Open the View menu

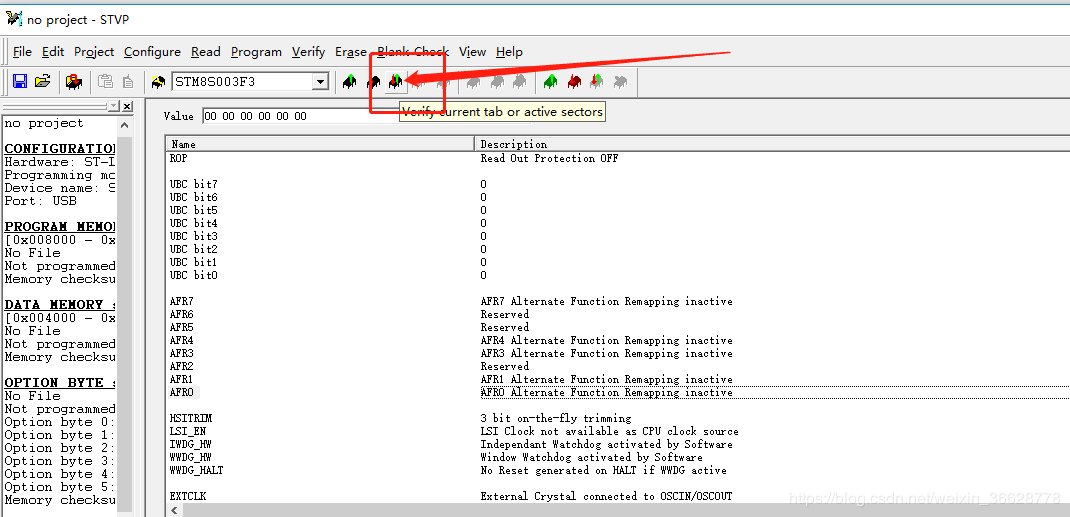click(472, 52)
